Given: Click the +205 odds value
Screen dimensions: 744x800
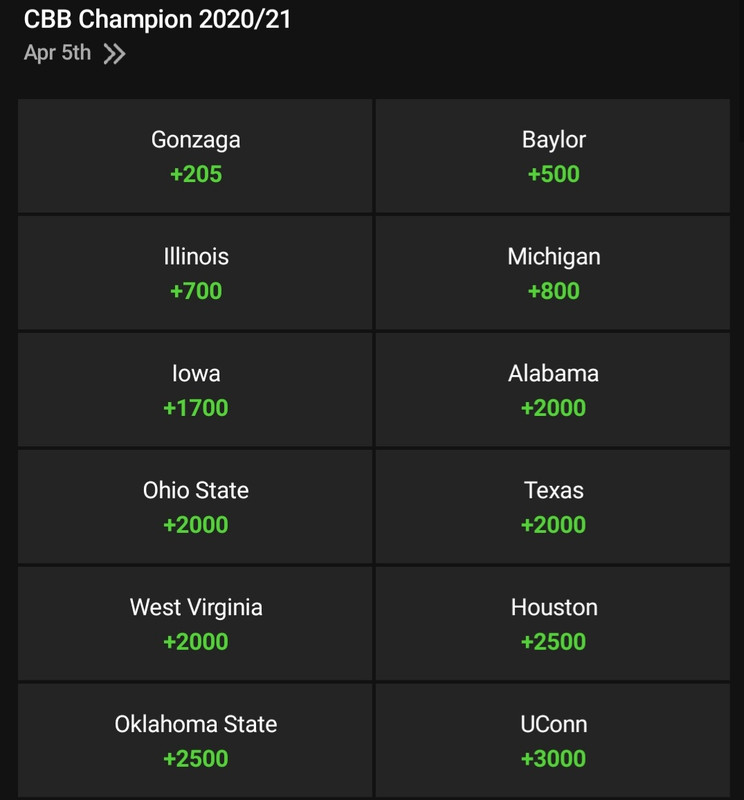Looking at the screenshot, I should point(196,174).
